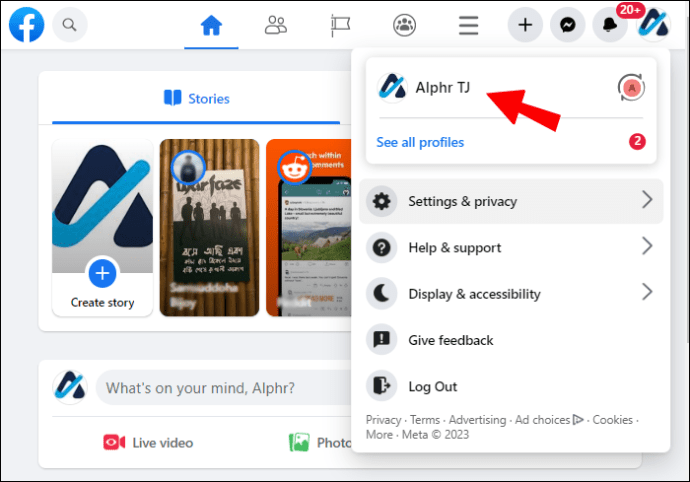The image size is (690, 482).
Task: Open Display & accessibility
Action: (511, 294)
